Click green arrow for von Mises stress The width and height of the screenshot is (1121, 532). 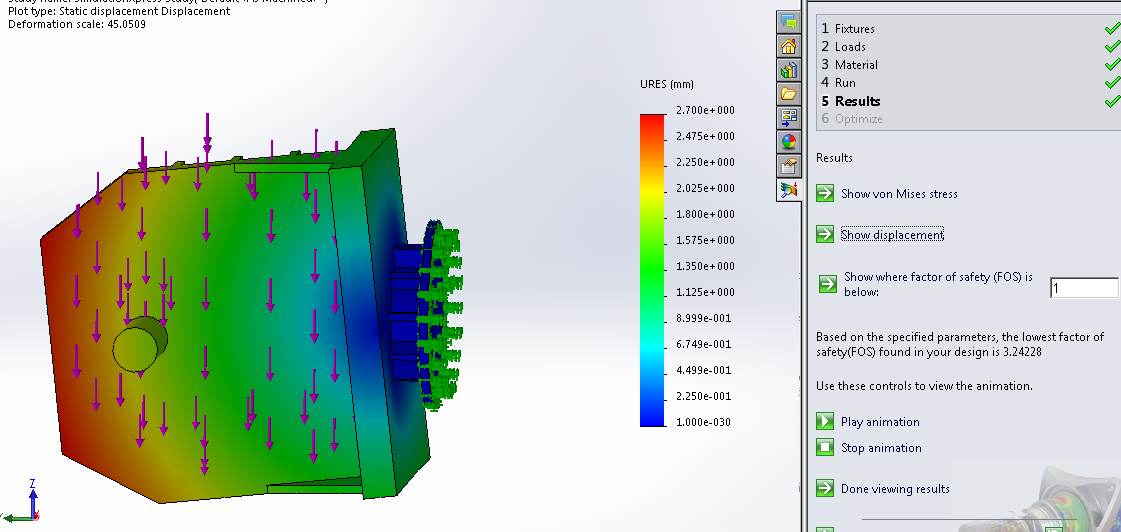click(825, 194)
